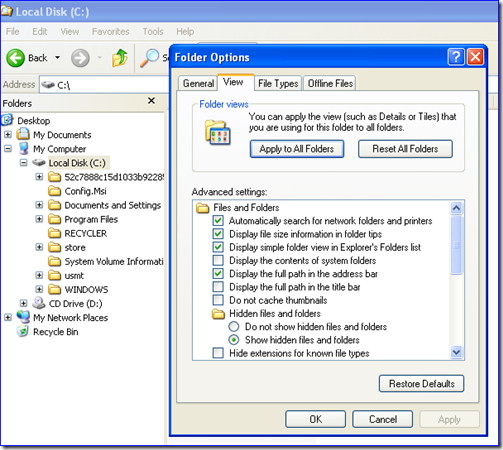Select Show hidden files and folders radio

click(x=234, y=340)
